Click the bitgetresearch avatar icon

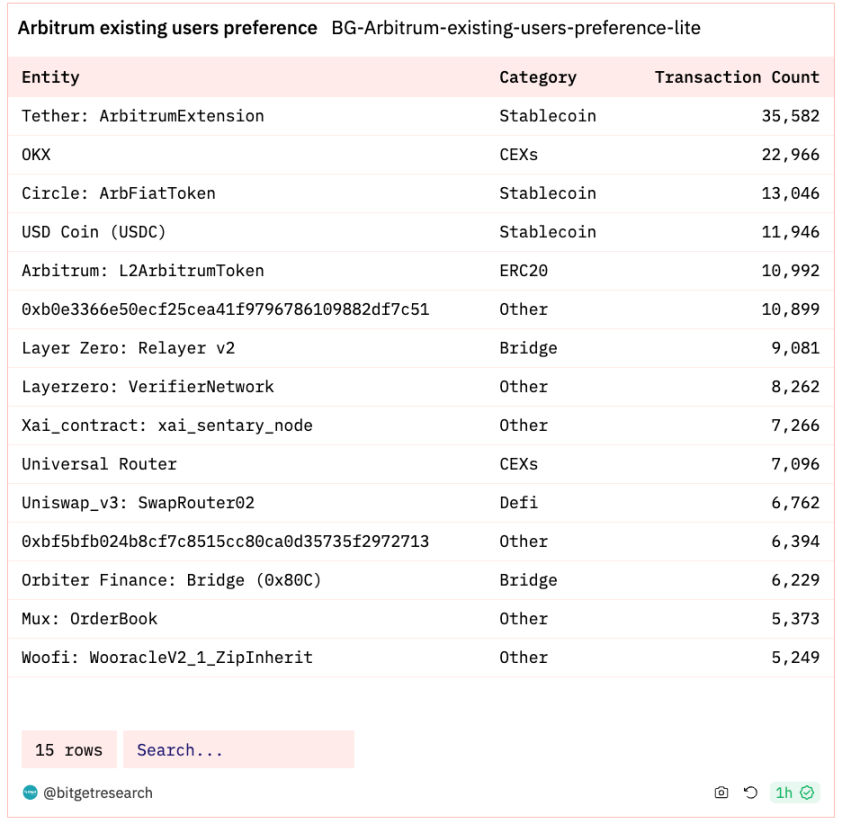pos(30,792)
